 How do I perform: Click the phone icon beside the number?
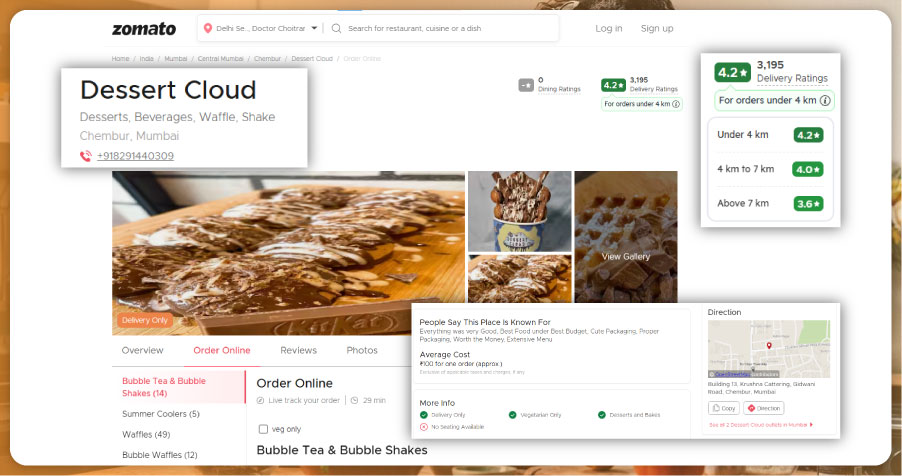point(86,156)
